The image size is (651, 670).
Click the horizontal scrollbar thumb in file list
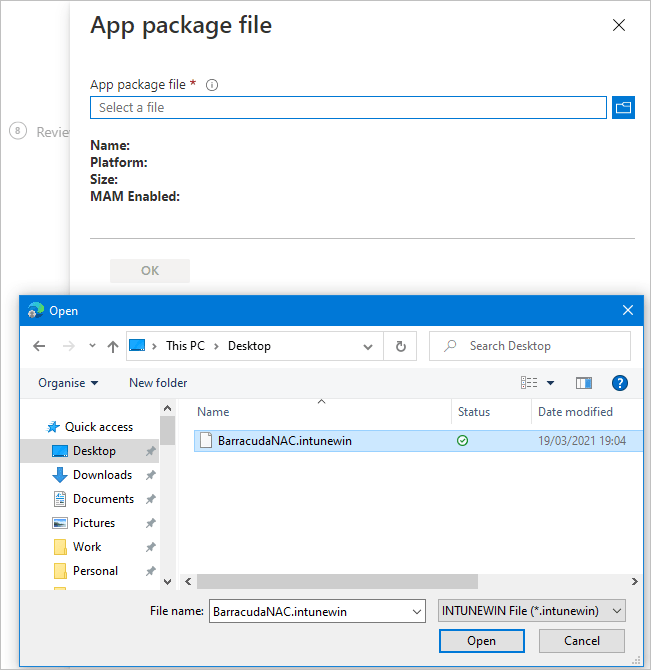(x=337, y=582)
